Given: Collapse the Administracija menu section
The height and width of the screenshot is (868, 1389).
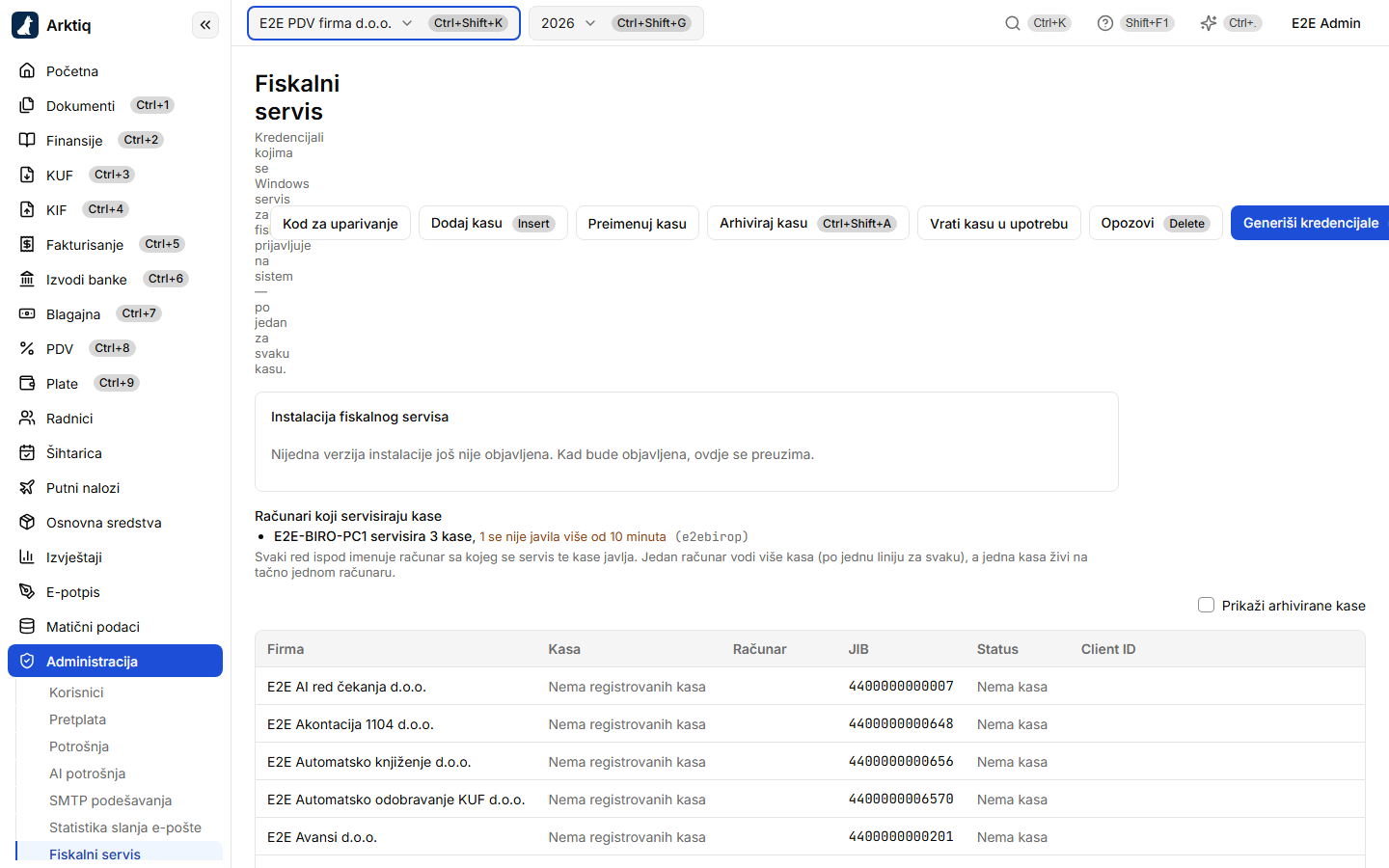Looking at the screenshot, I should (x=115, y=661).
